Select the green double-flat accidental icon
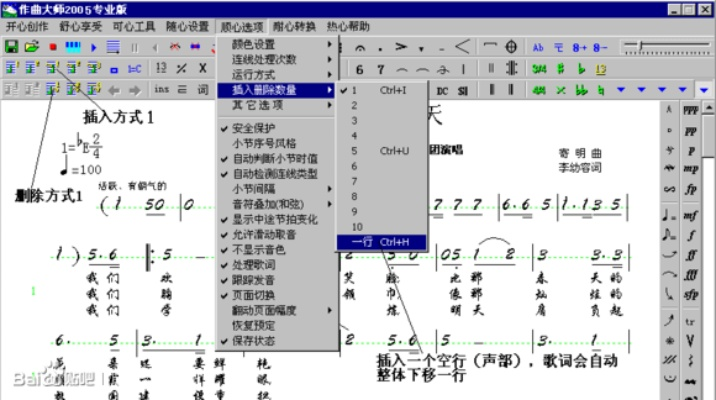 point(581,90)
